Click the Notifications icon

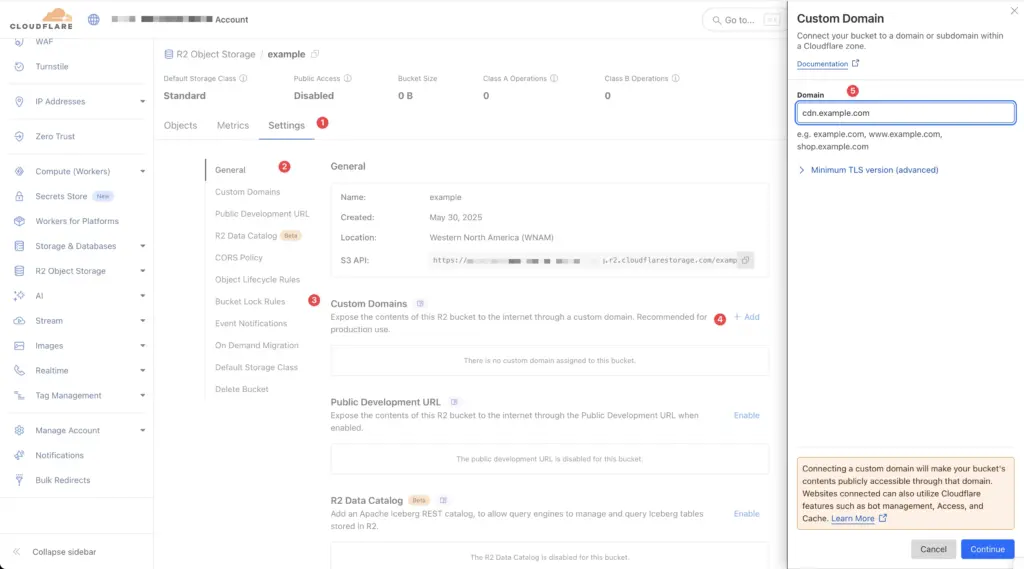(x=19, y=455)
